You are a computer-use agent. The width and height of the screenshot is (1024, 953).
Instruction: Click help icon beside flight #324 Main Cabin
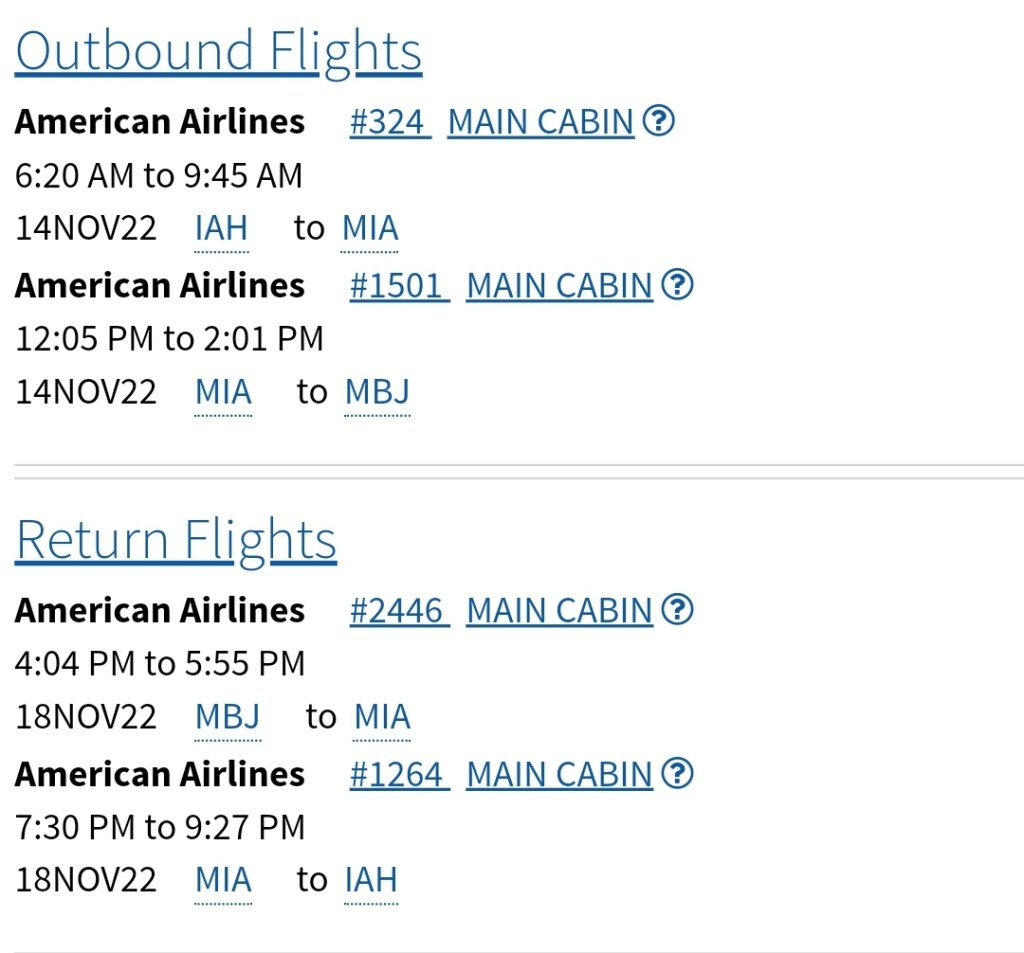(x=658, y=122)
